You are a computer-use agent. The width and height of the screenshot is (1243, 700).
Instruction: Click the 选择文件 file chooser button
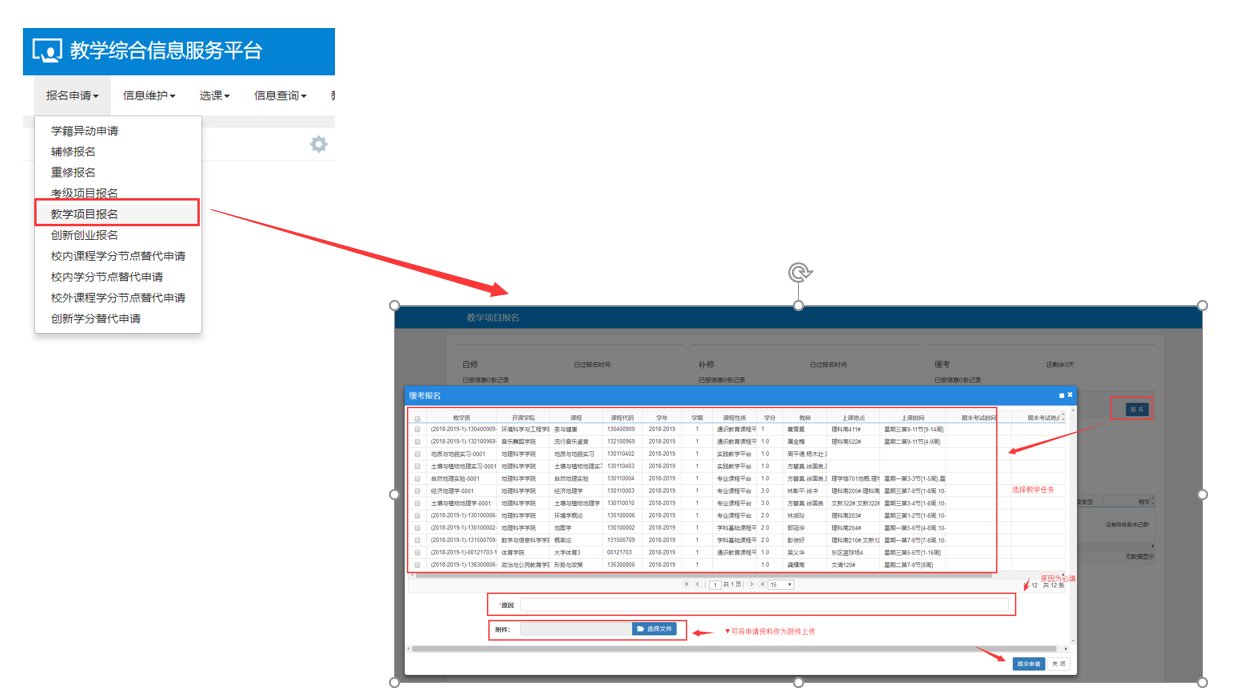654,629
